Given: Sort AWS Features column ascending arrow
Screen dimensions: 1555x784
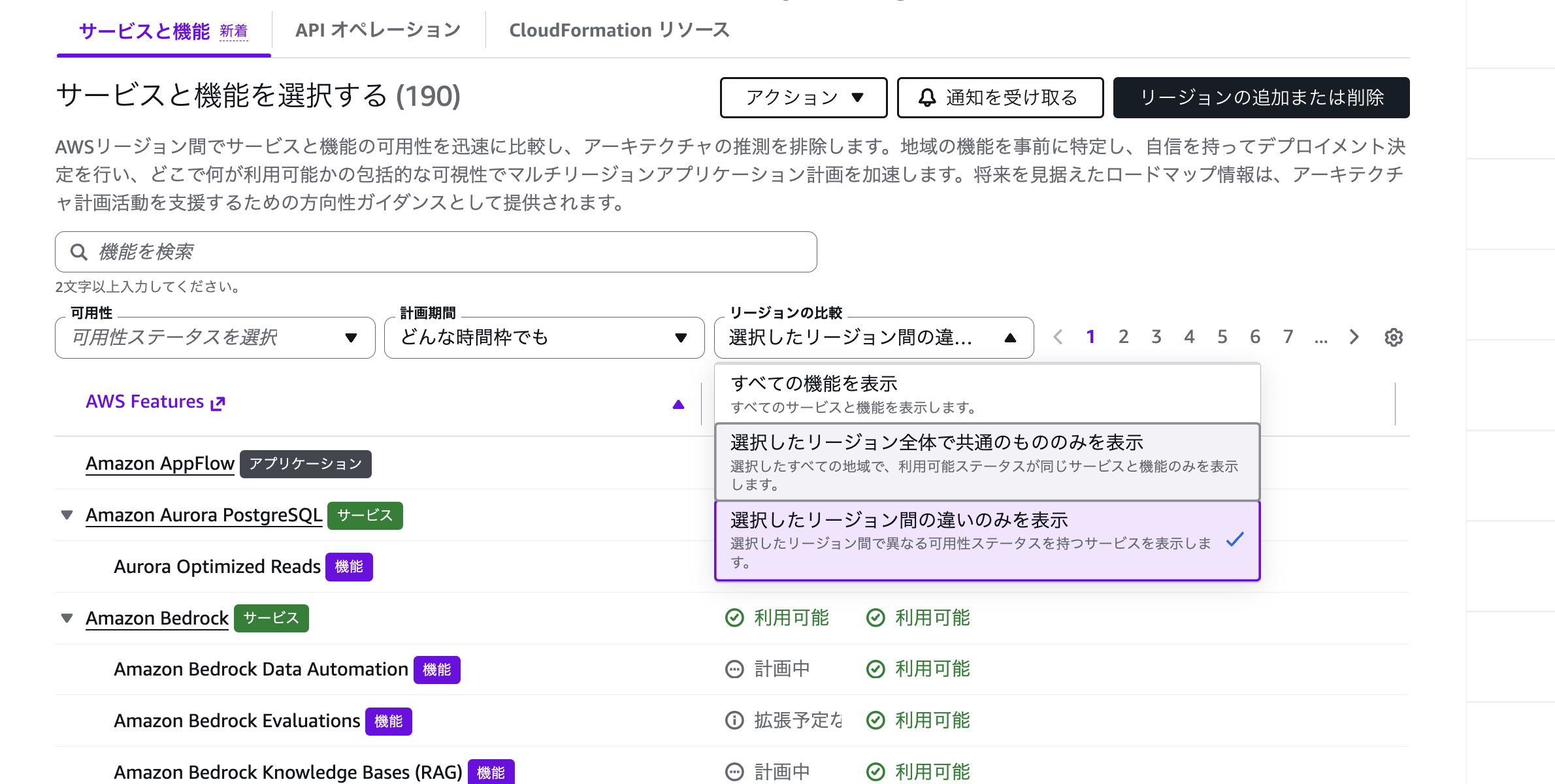Looking at the screenshot, I should point(678,404).
